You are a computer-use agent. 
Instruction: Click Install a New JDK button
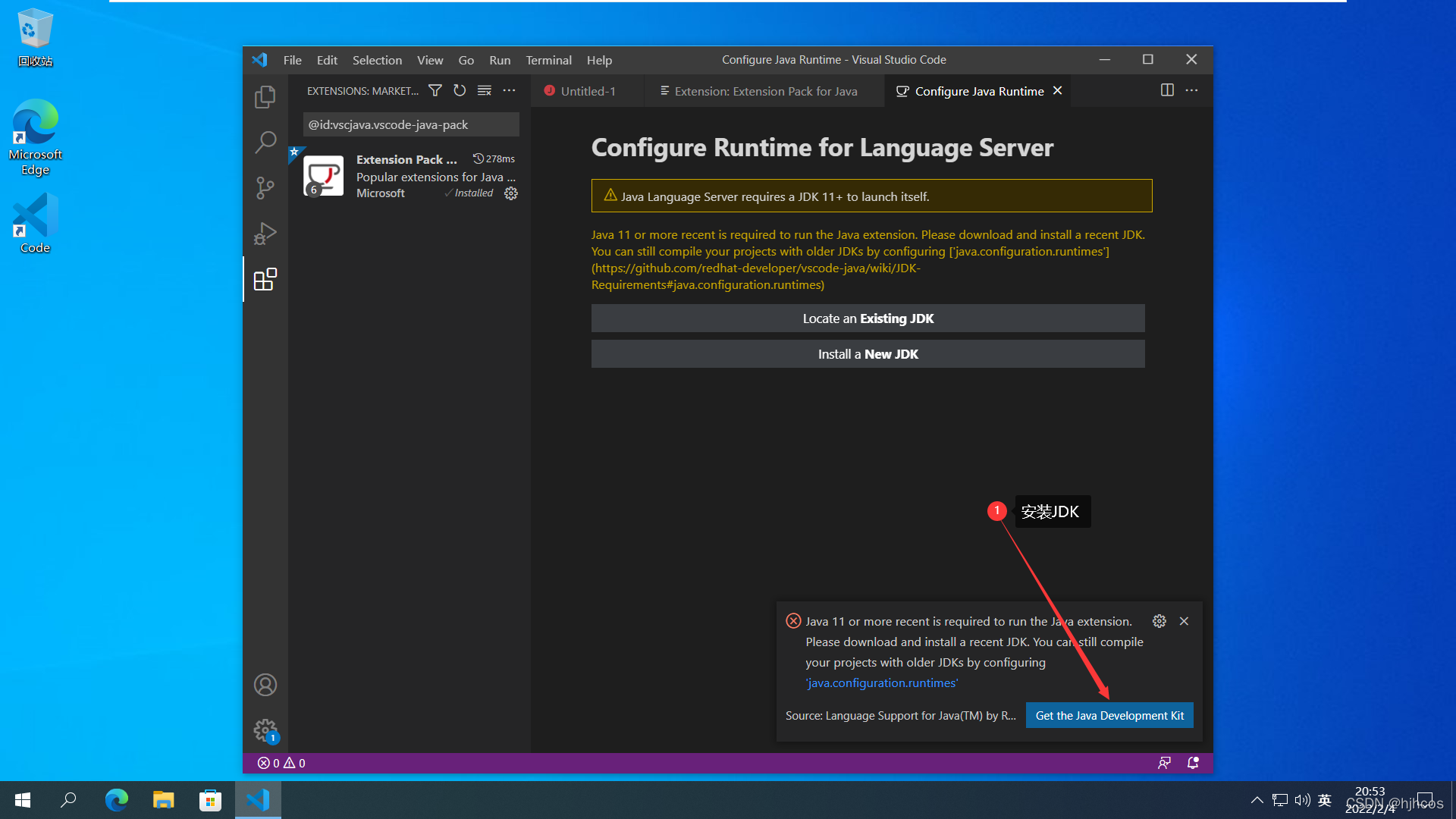tap(868, 354)
